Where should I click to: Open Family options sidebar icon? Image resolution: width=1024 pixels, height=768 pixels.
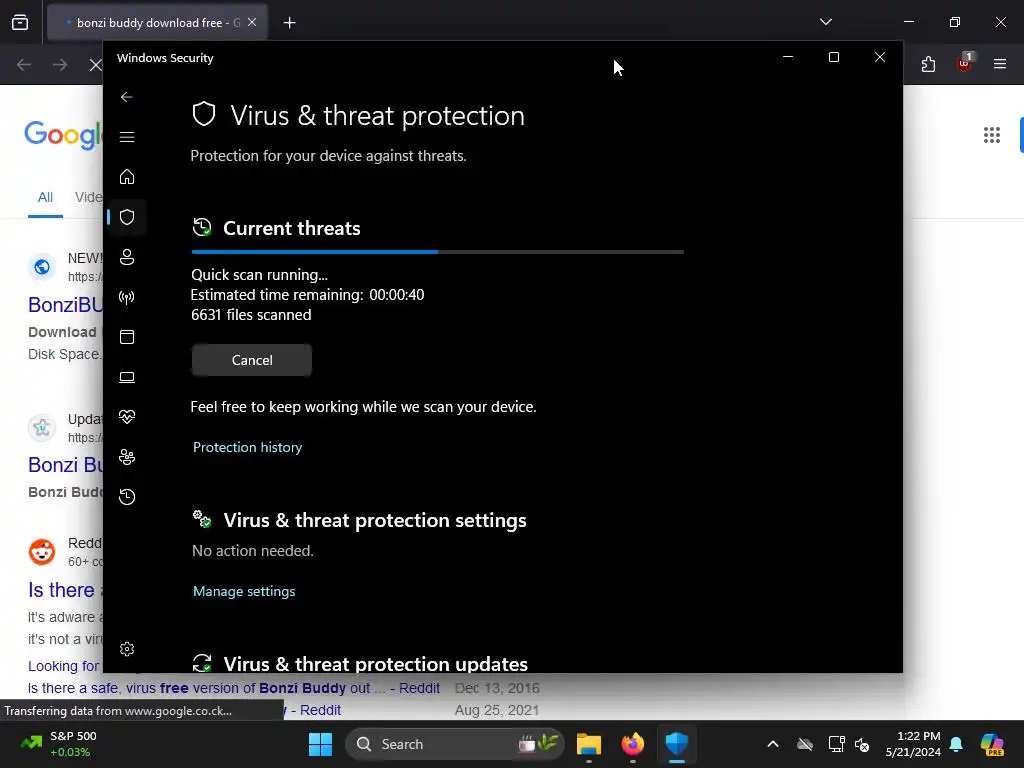[x=127, y=457]
